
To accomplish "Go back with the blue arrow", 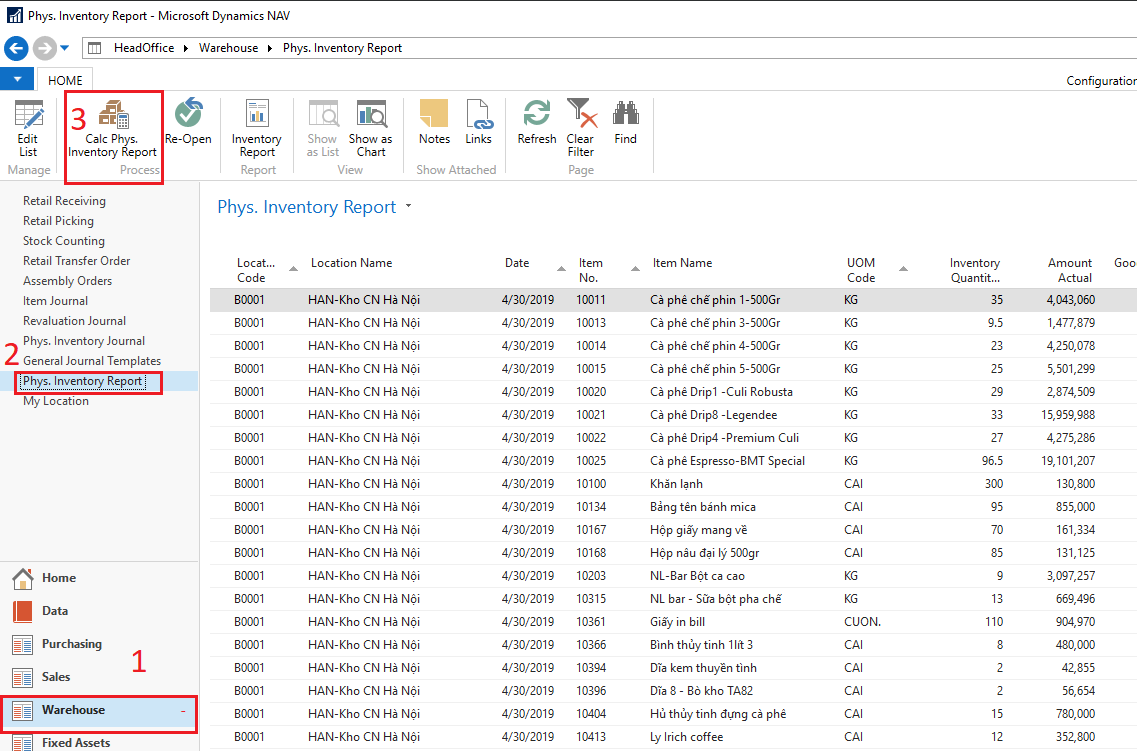I will coord(16,49).
